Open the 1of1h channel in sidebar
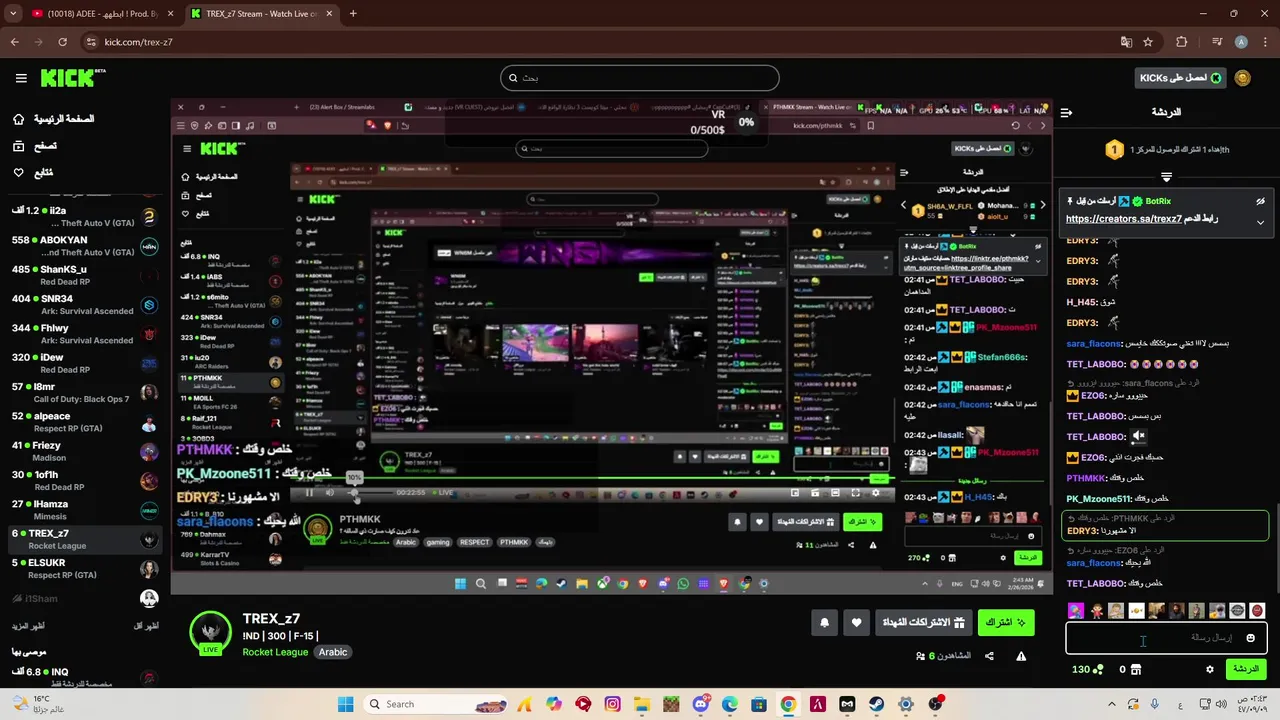The height and width of the screenshot is (720, 1280). click(x=83, y=480)
